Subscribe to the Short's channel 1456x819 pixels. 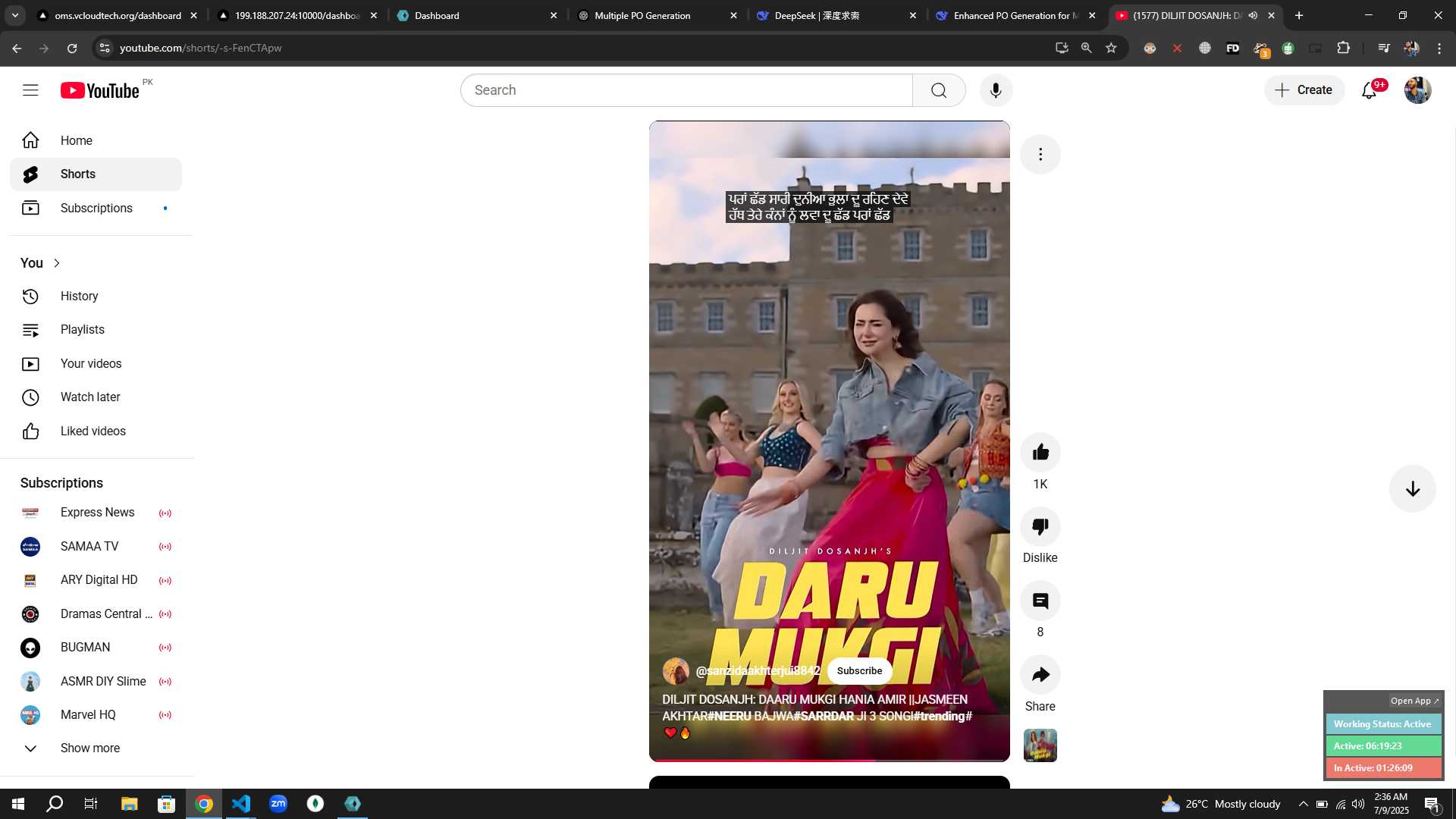coord(859,671)
